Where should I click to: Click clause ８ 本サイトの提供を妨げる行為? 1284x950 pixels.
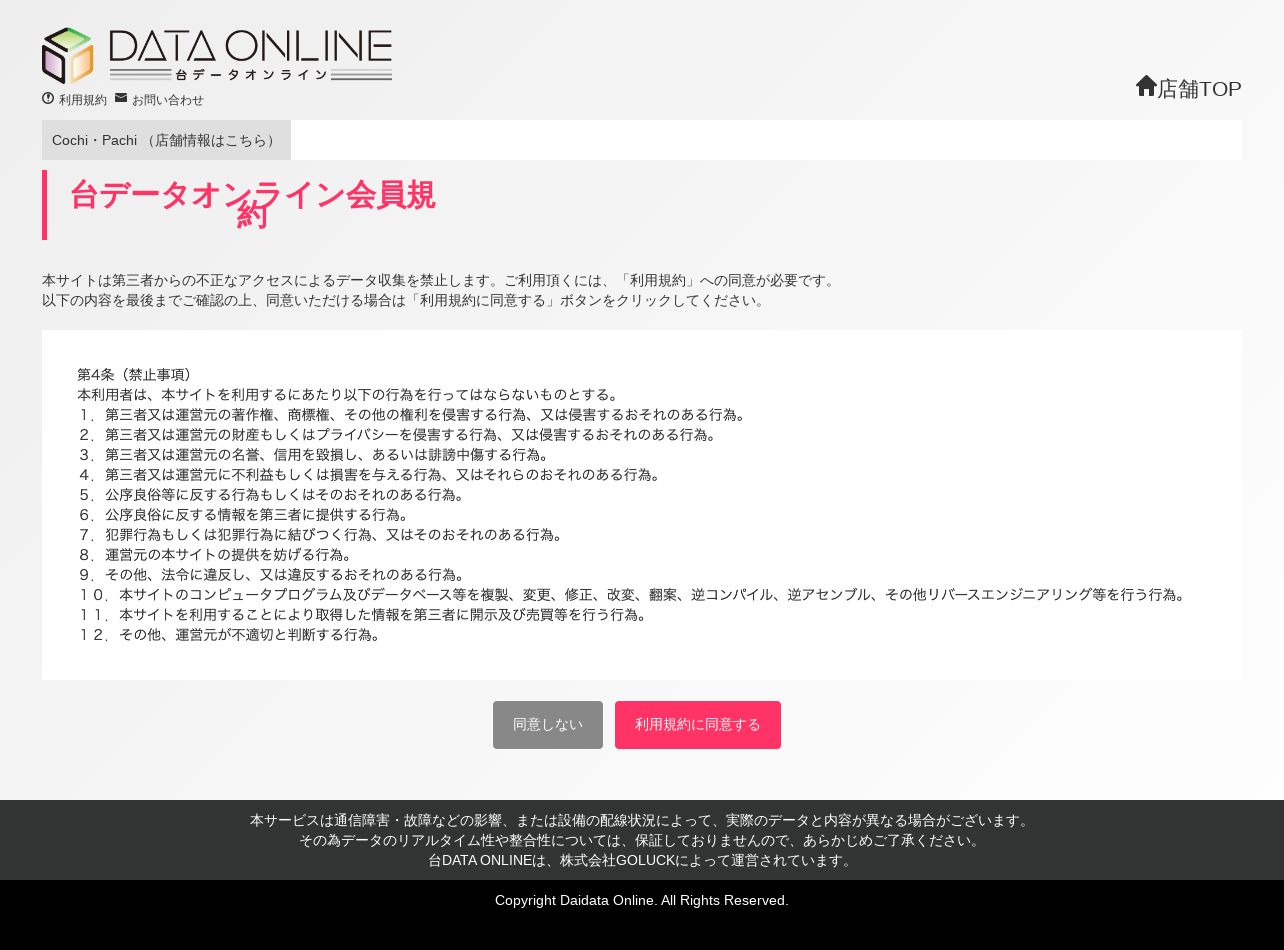[218, 555]
